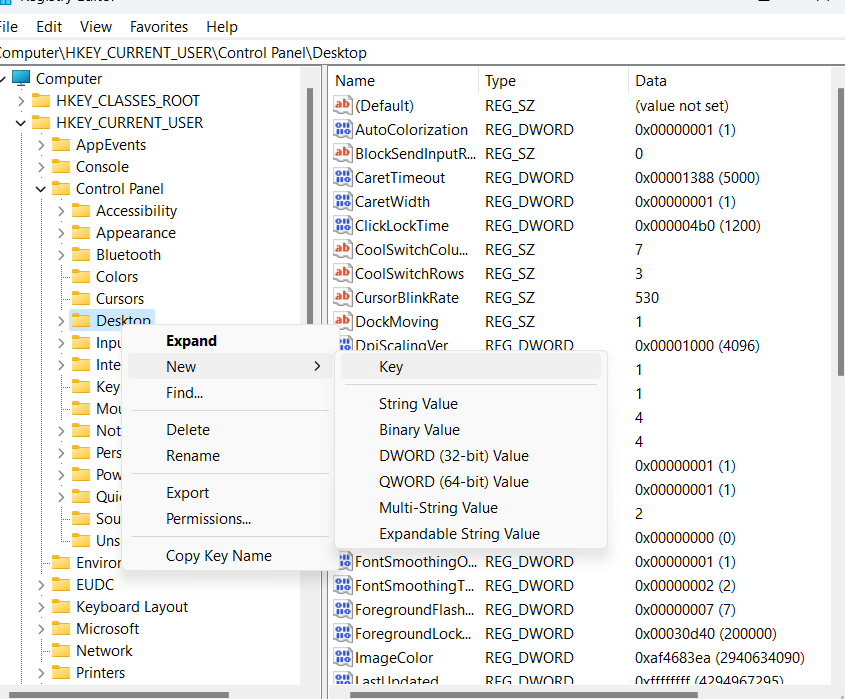Click the values pane horizontal scrollbar
The width and height of the screenshot is (845, 699).
click(524, 694)
